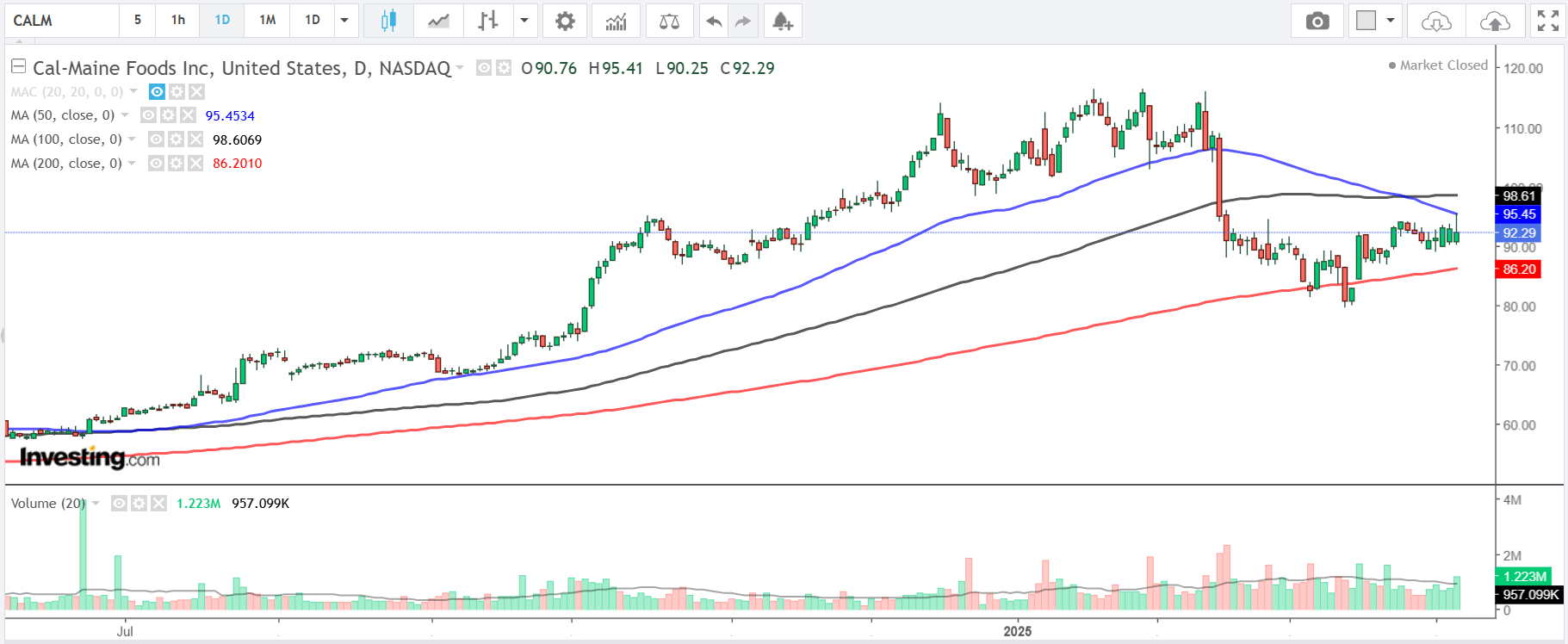The width and height of the screenshot is (1568, 644).
Task: Load chart layout from the cloud
Action: click(1435, 21)
